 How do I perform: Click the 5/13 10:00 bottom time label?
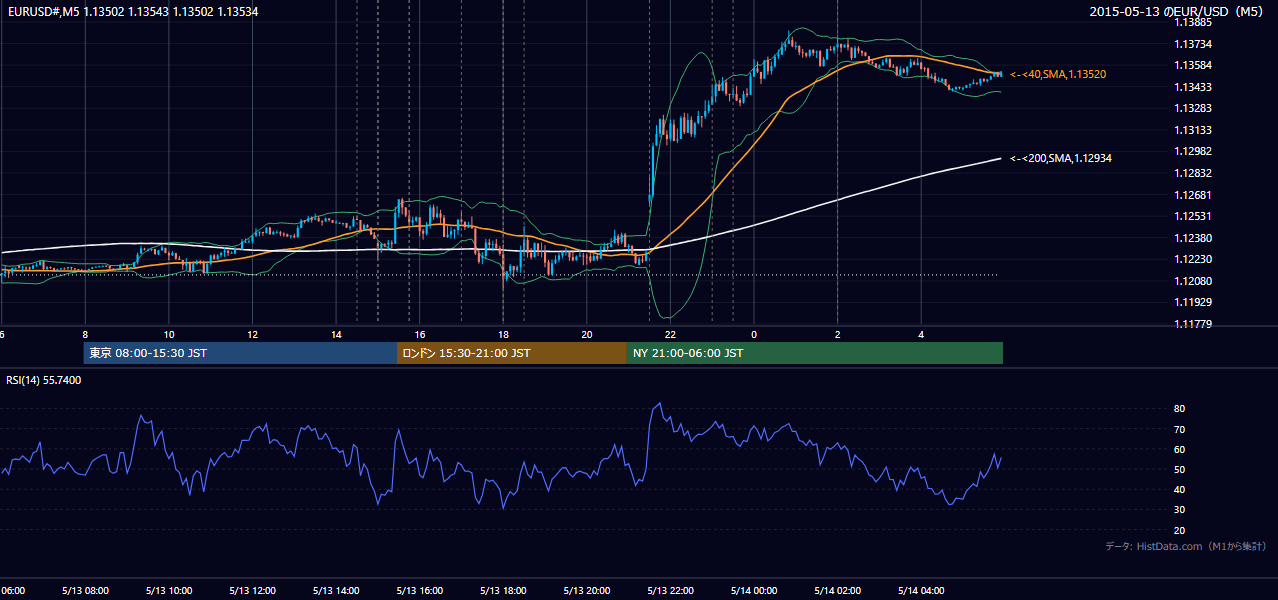[169, 591]
